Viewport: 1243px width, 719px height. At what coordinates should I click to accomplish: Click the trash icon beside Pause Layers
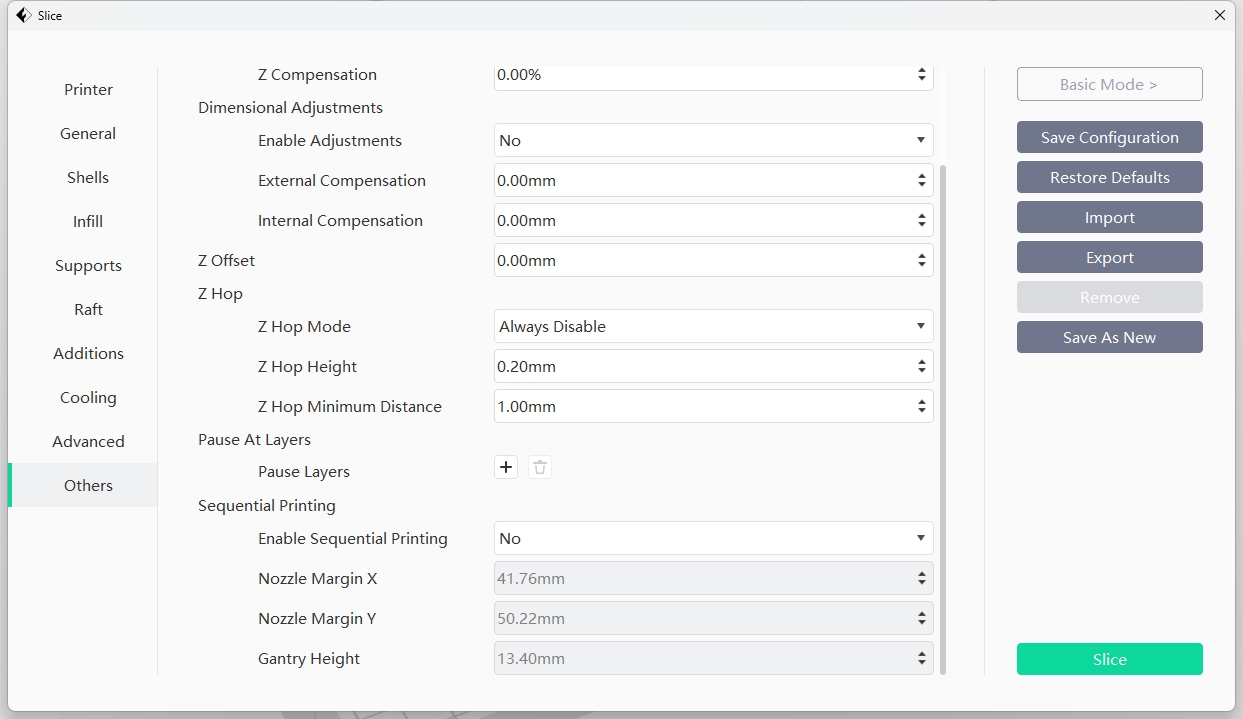540,467
